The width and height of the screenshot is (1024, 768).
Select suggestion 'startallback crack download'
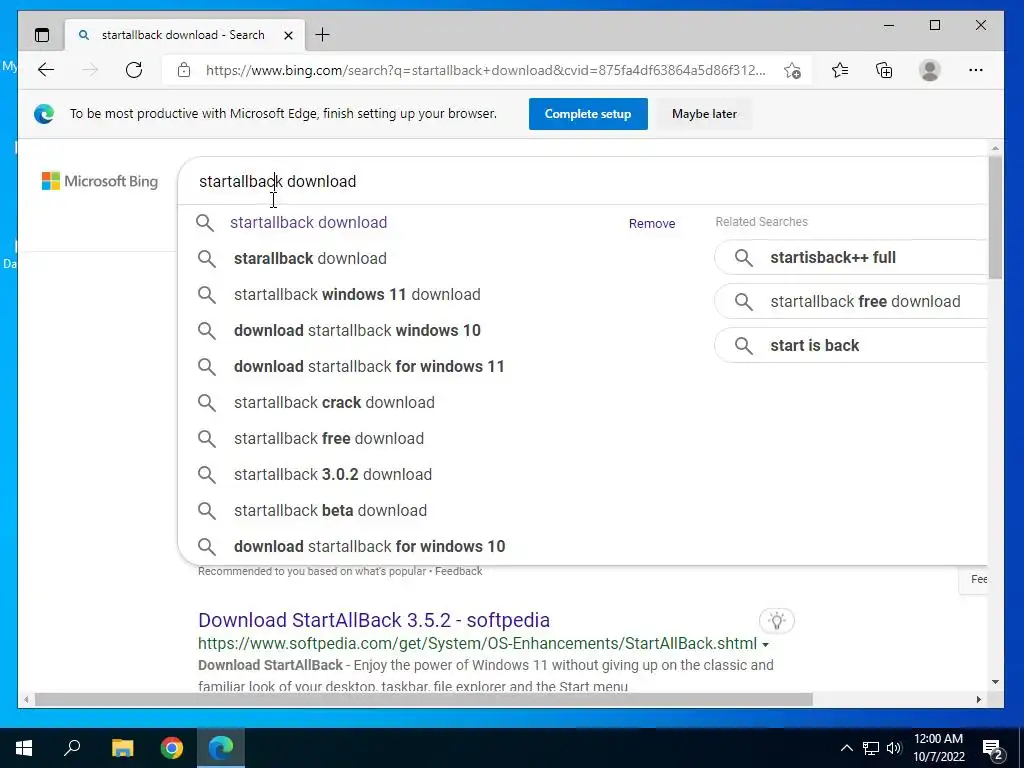pos(334,402)
